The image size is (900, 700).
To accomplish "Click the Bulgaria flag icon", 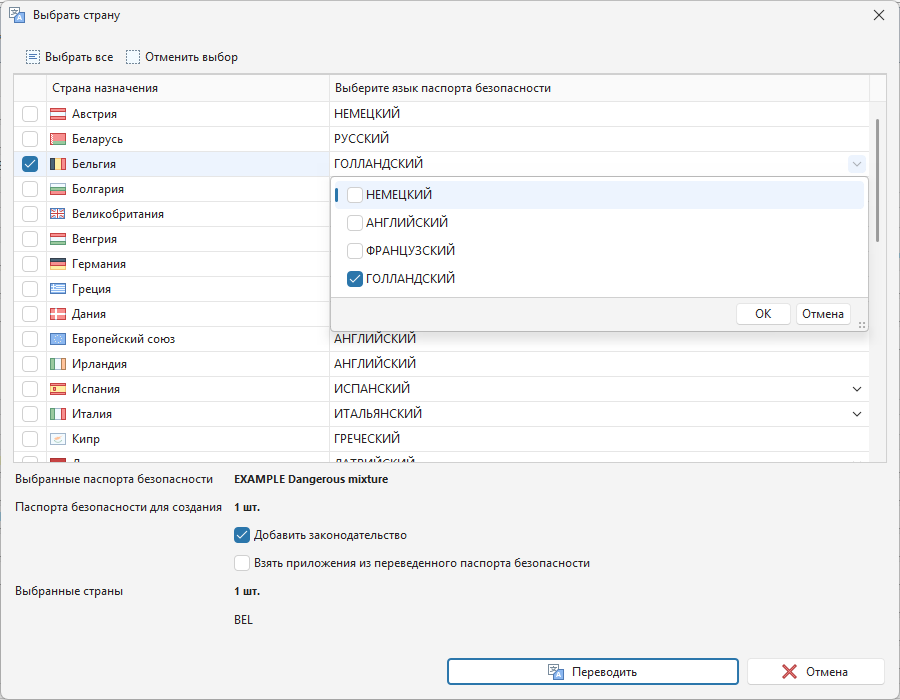I will [58, 189].
